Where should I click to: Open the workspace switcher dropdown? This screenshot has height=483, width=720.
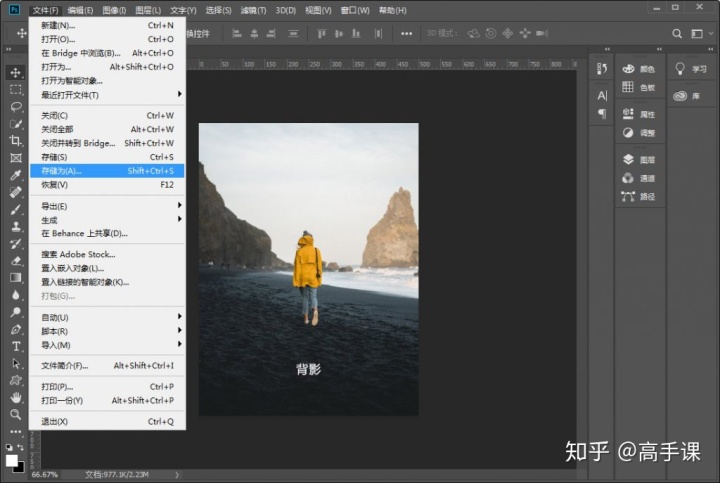click(x=701, y=34)
